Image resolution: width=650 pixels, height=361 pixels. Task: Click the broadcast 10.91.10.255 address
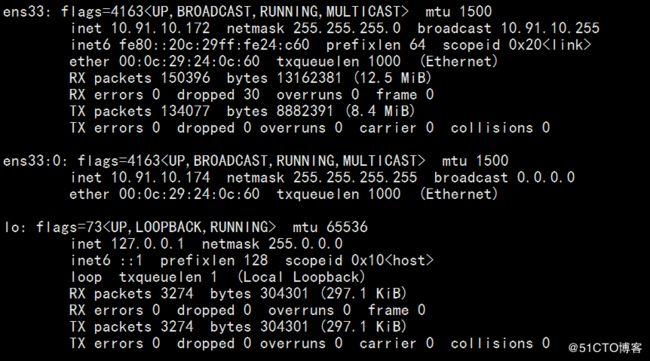click(550, 28)
